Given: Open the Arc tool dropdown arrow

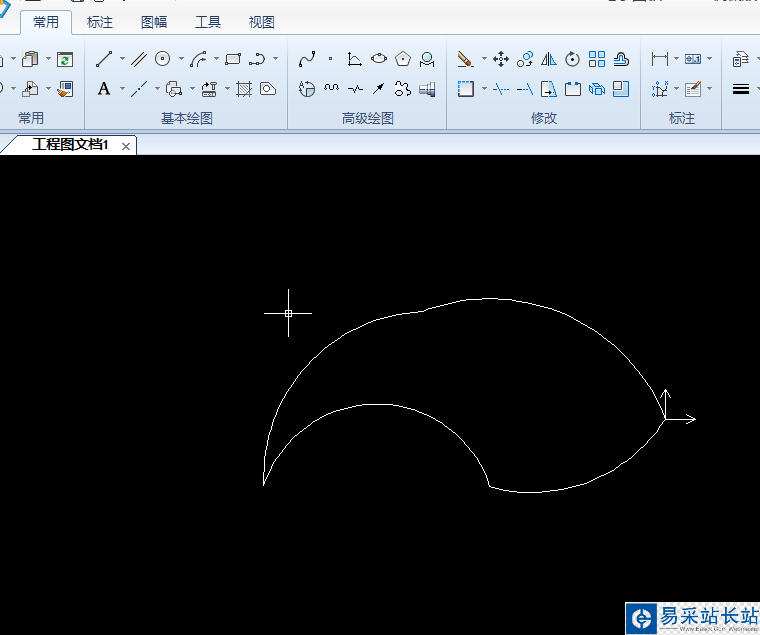Looking at the screenshot, I should point(216,59).
